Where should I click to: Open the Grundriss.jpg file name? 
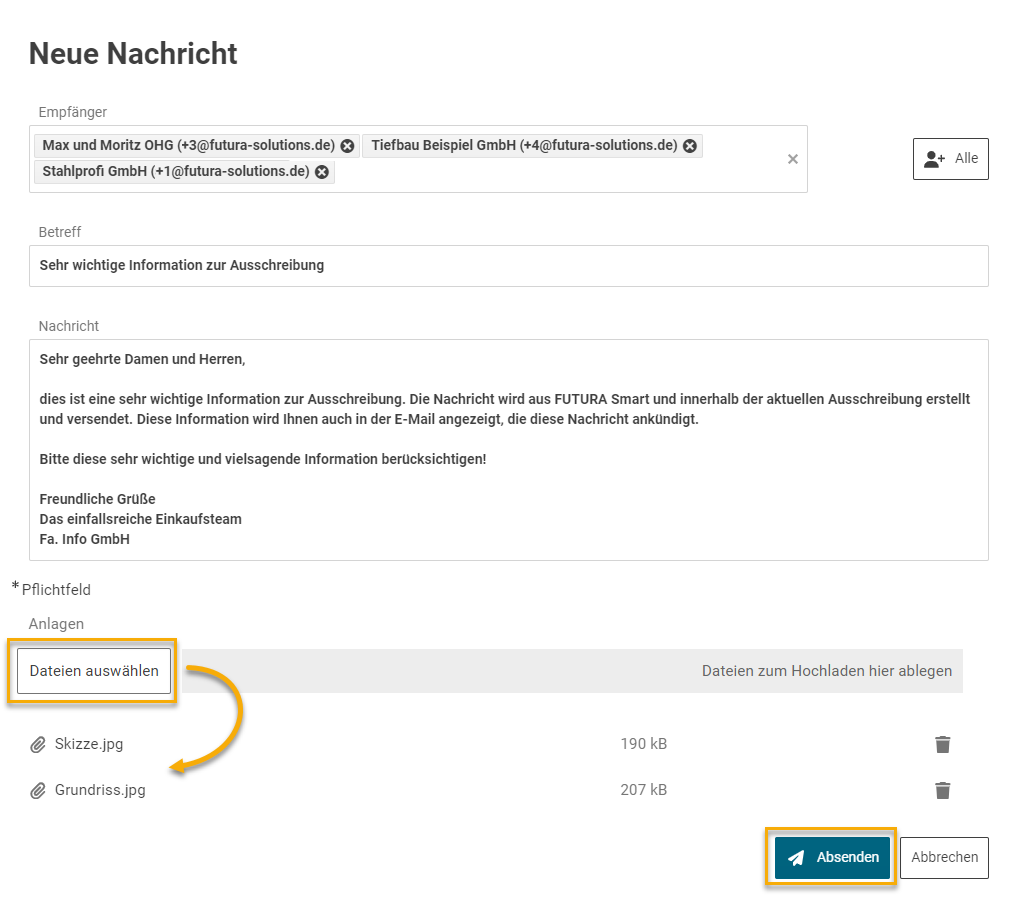[100, 790]
